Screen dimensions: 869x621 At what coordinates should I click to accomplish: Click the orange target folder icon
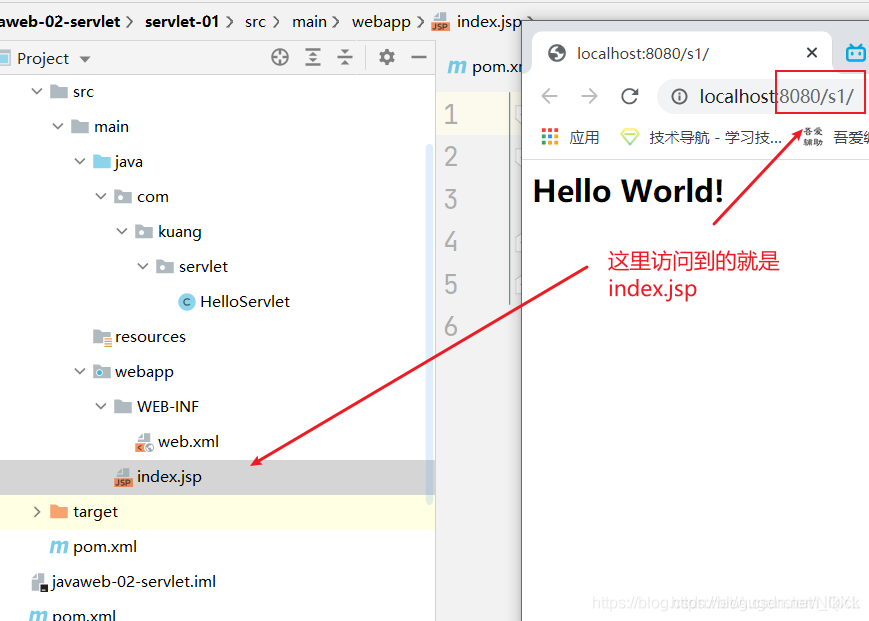tap(59, 511)
